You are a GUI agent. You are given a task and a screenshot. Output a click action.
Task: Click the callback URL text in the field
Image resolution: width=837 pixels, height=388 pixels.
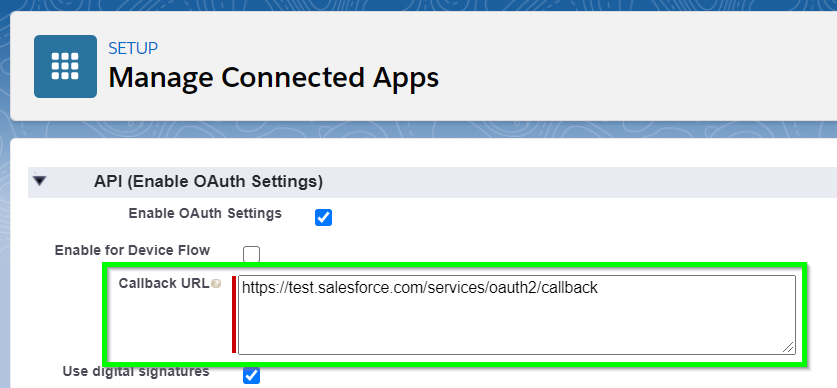(x=420, y=288)
